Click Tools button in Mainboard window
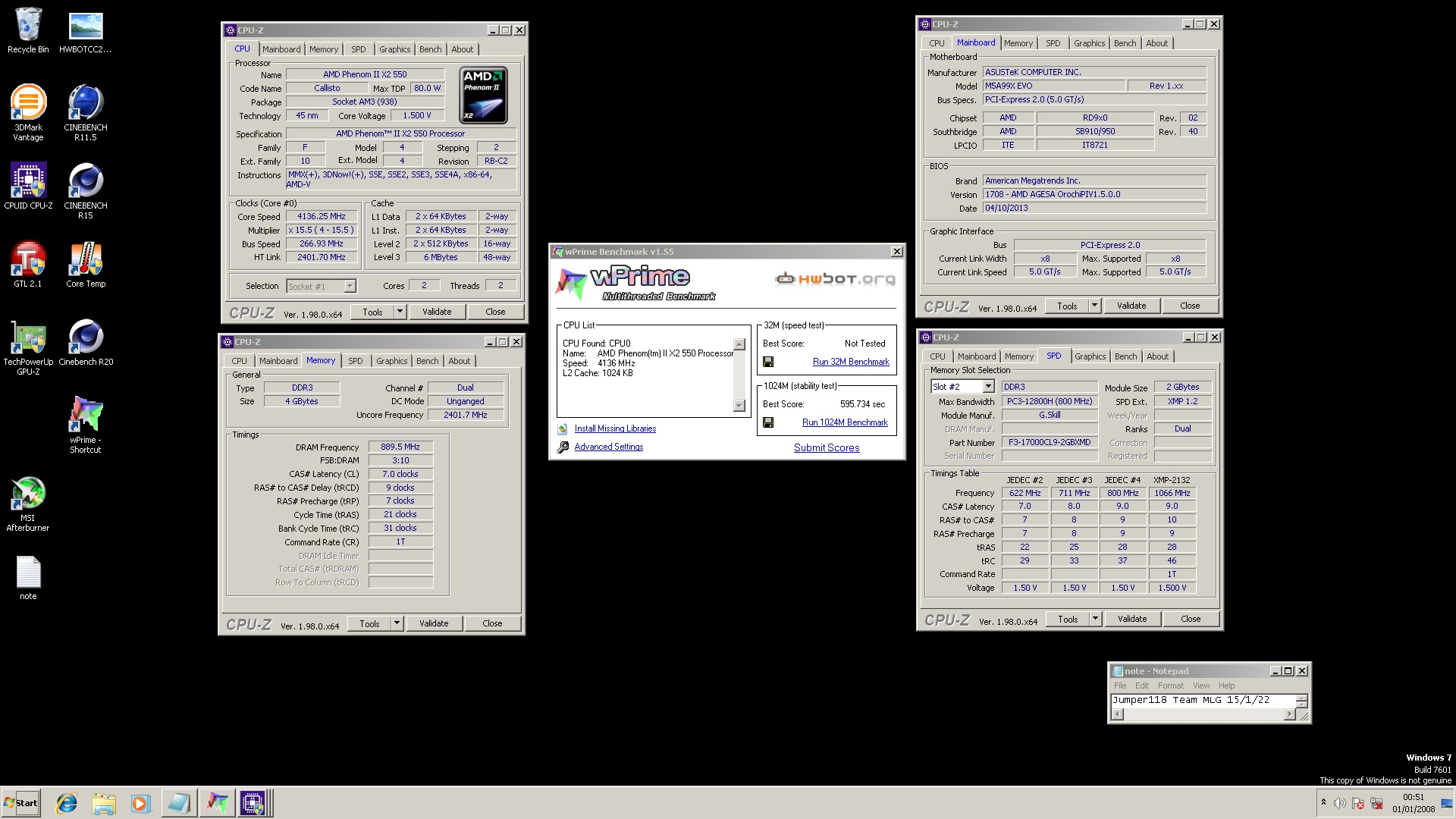The height and width of the screenshot is (819, 1456). [x=1067, y=306]
